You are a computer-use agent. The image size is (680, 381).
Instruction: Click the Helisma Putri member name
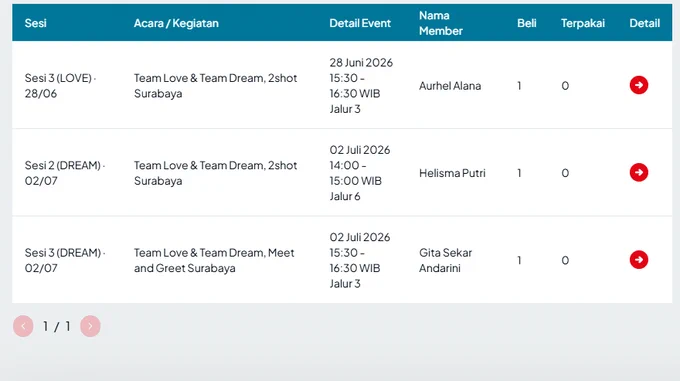[x=452, y=173]
